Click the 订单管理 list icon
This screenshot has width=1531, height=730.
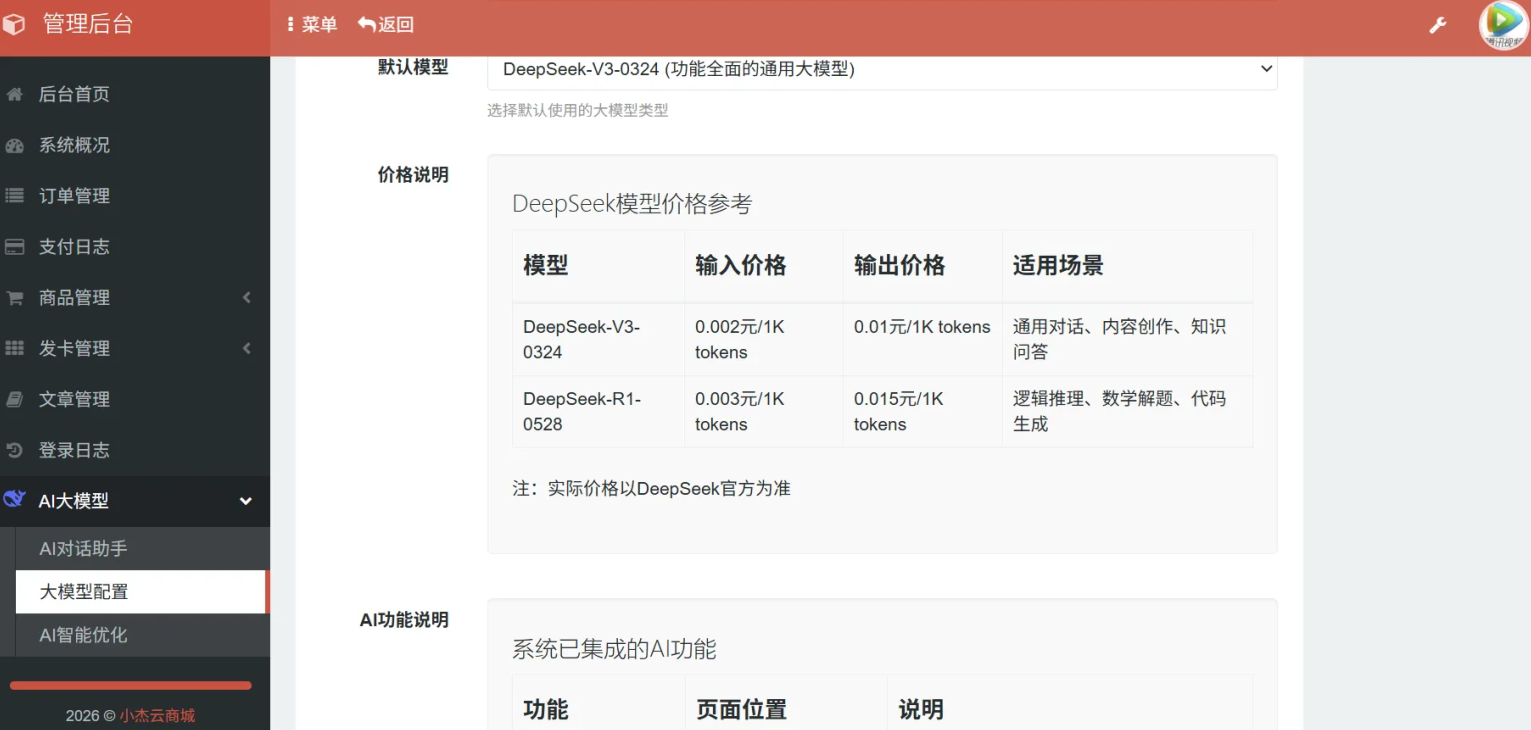(x=13, y=195)
